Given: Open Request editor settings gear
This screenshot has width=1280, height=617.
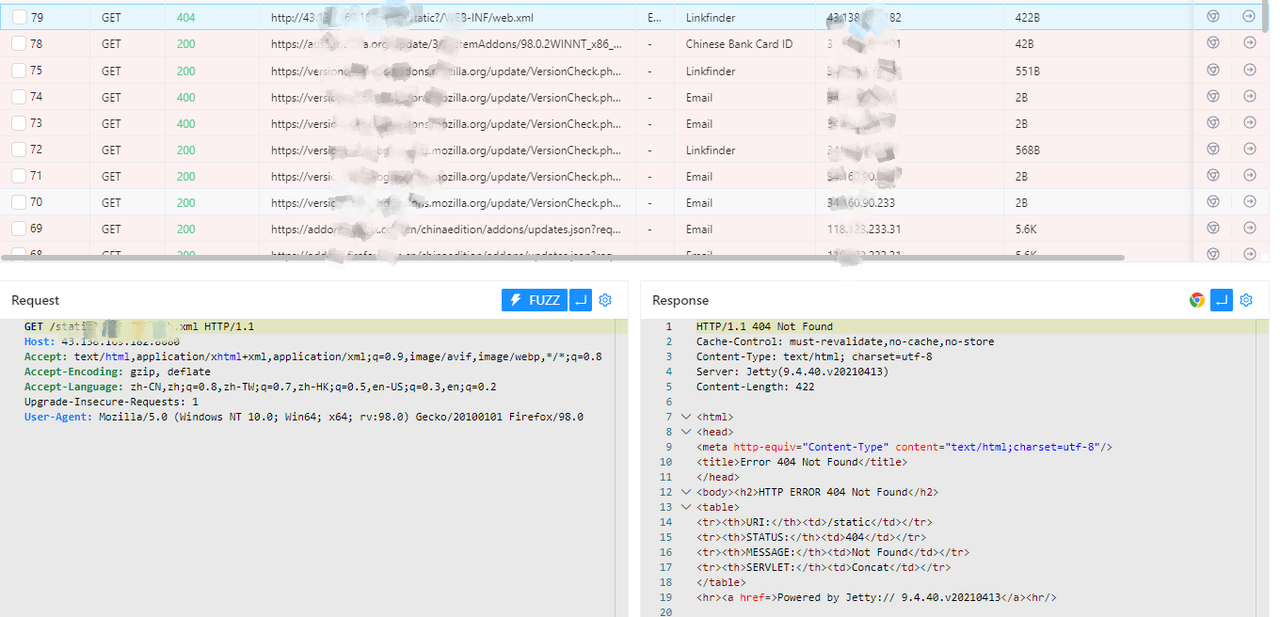Looking at the screenshot, I should [605, 300].
